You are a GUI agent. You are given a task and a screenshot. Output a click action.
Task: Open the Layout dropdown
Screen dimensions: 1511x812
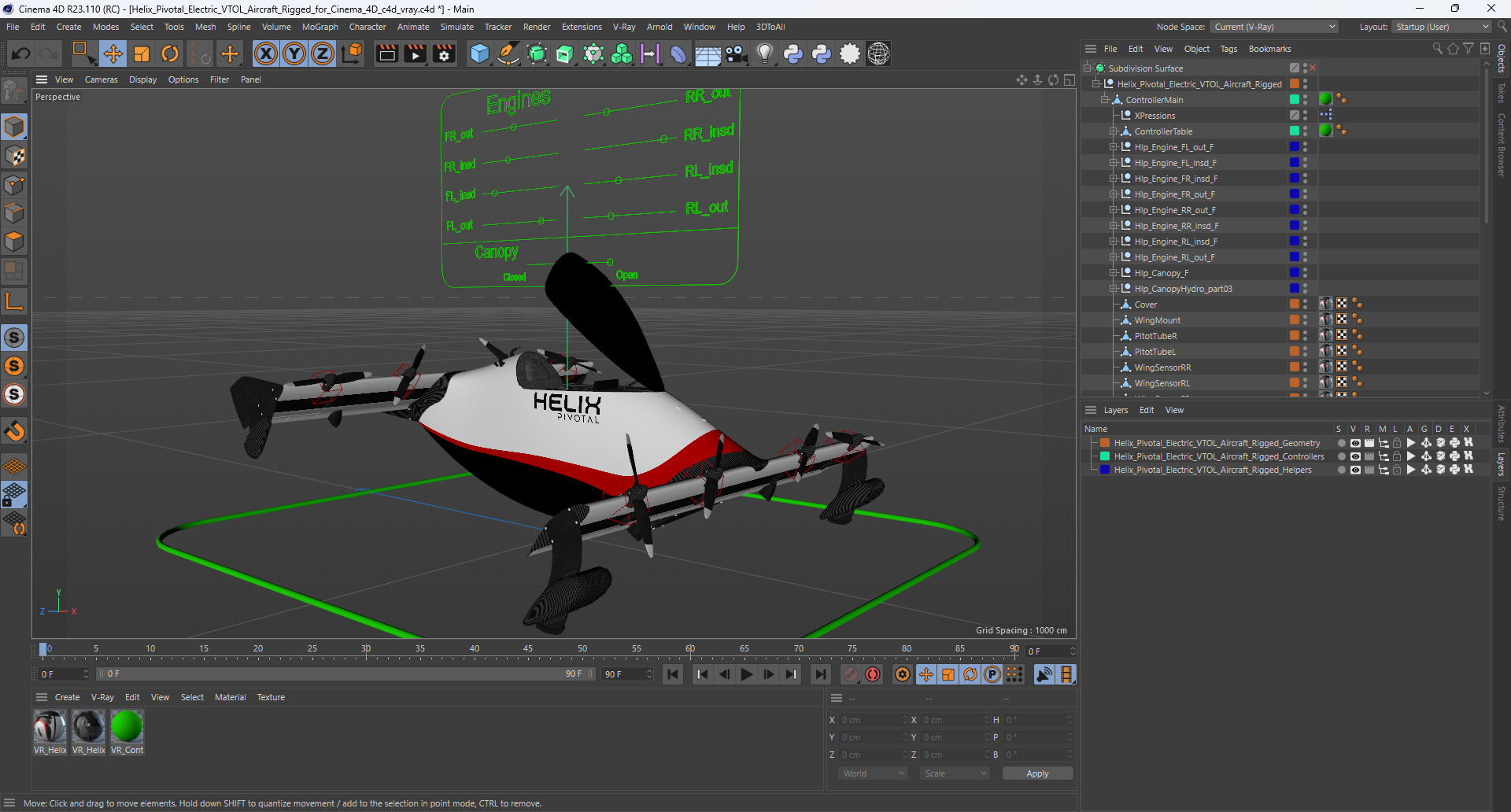pos(1442,27)
